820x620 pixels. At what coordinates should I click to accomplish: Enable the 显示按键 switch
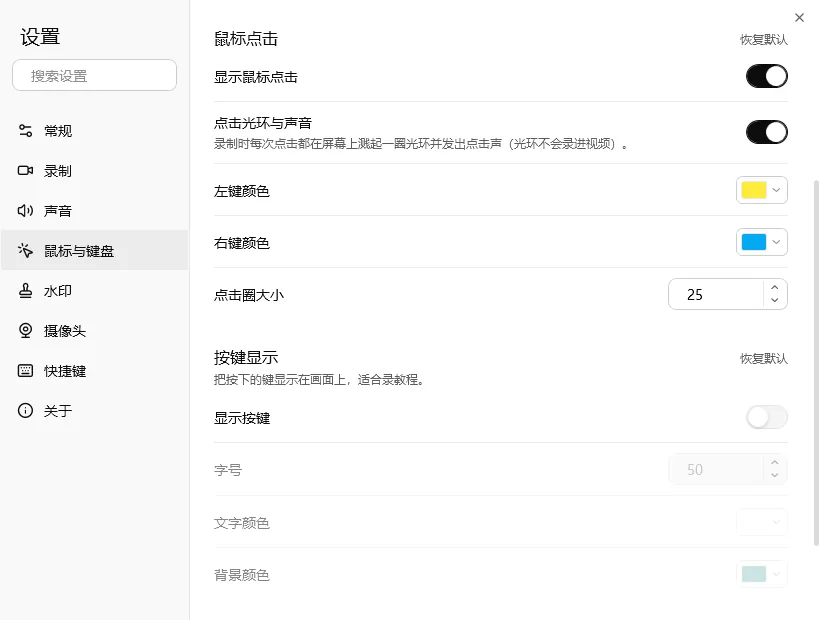tap(767, 417)
